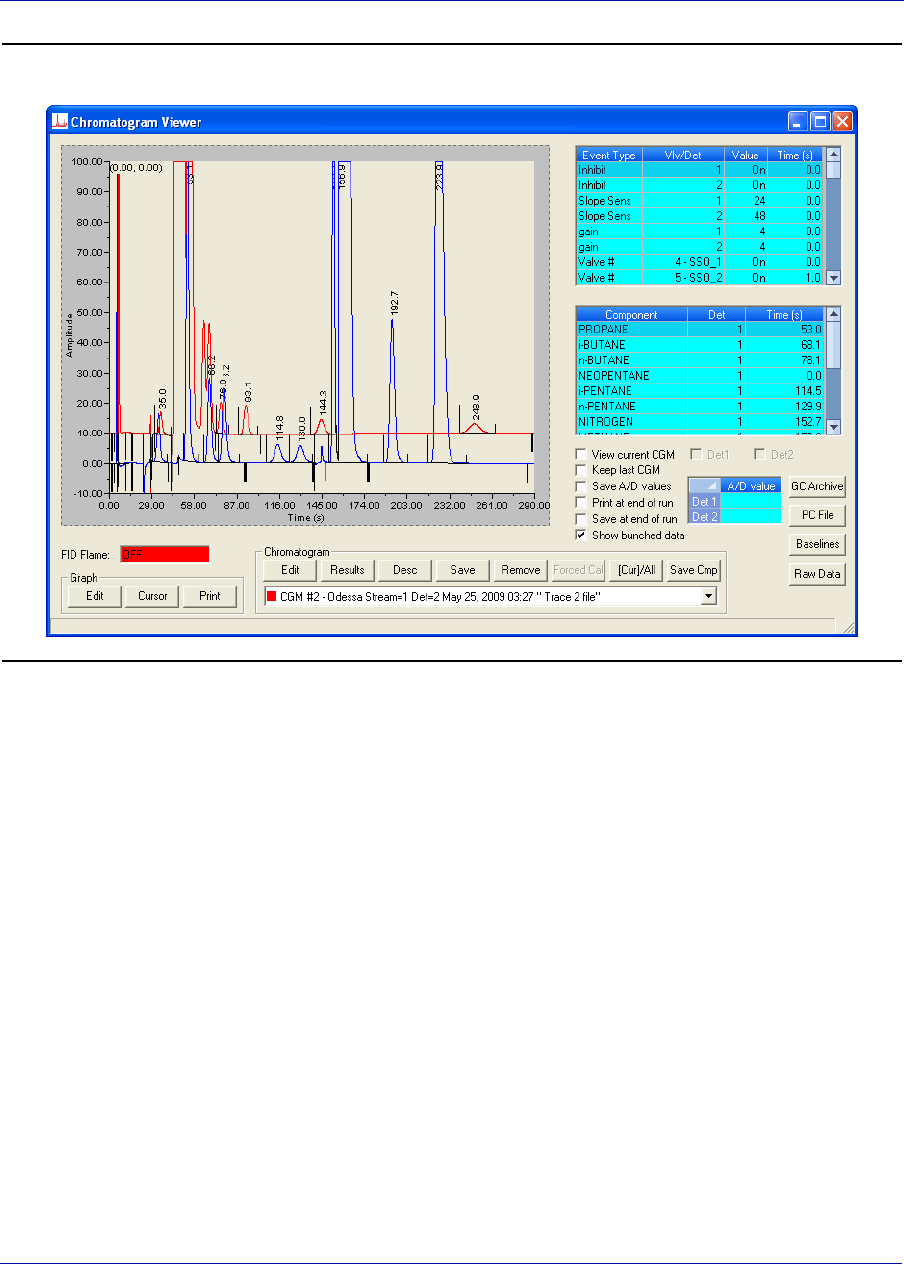Select the PROPANE component row
Viewport: 904px width, 1264px height.
pyautogui.click(x=701, y=329)
